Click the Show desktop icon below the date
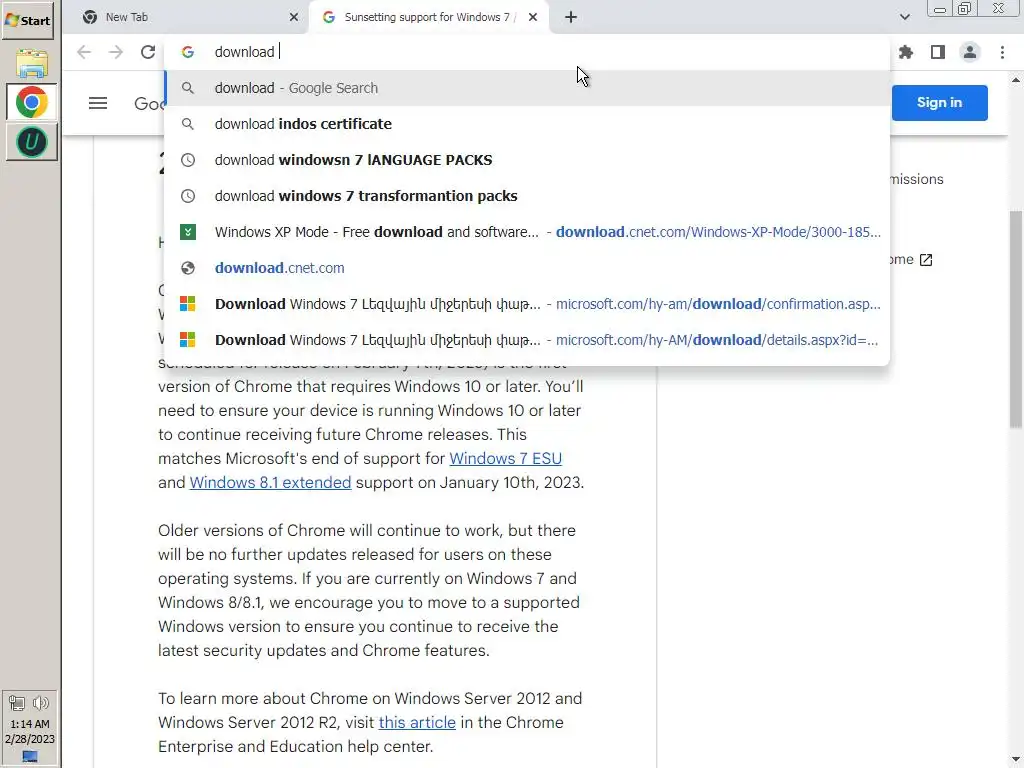Viewport: 1024px width, 768px height. click(x=29, y=757)
